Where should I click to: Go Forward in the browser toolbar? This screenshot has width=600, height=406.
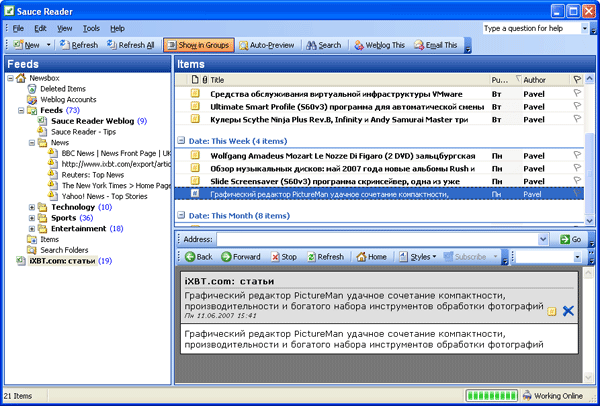click(x=241, y=257)
